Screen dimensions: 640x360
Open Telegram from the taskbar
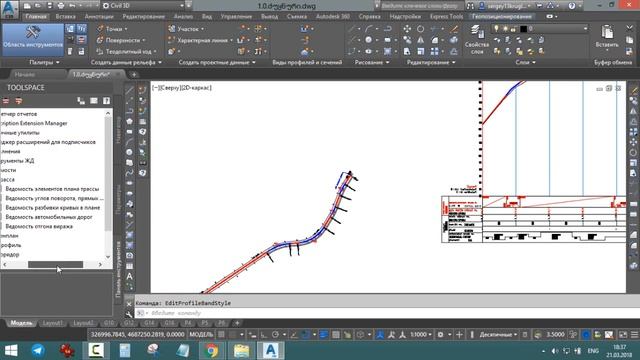[38, 351]
